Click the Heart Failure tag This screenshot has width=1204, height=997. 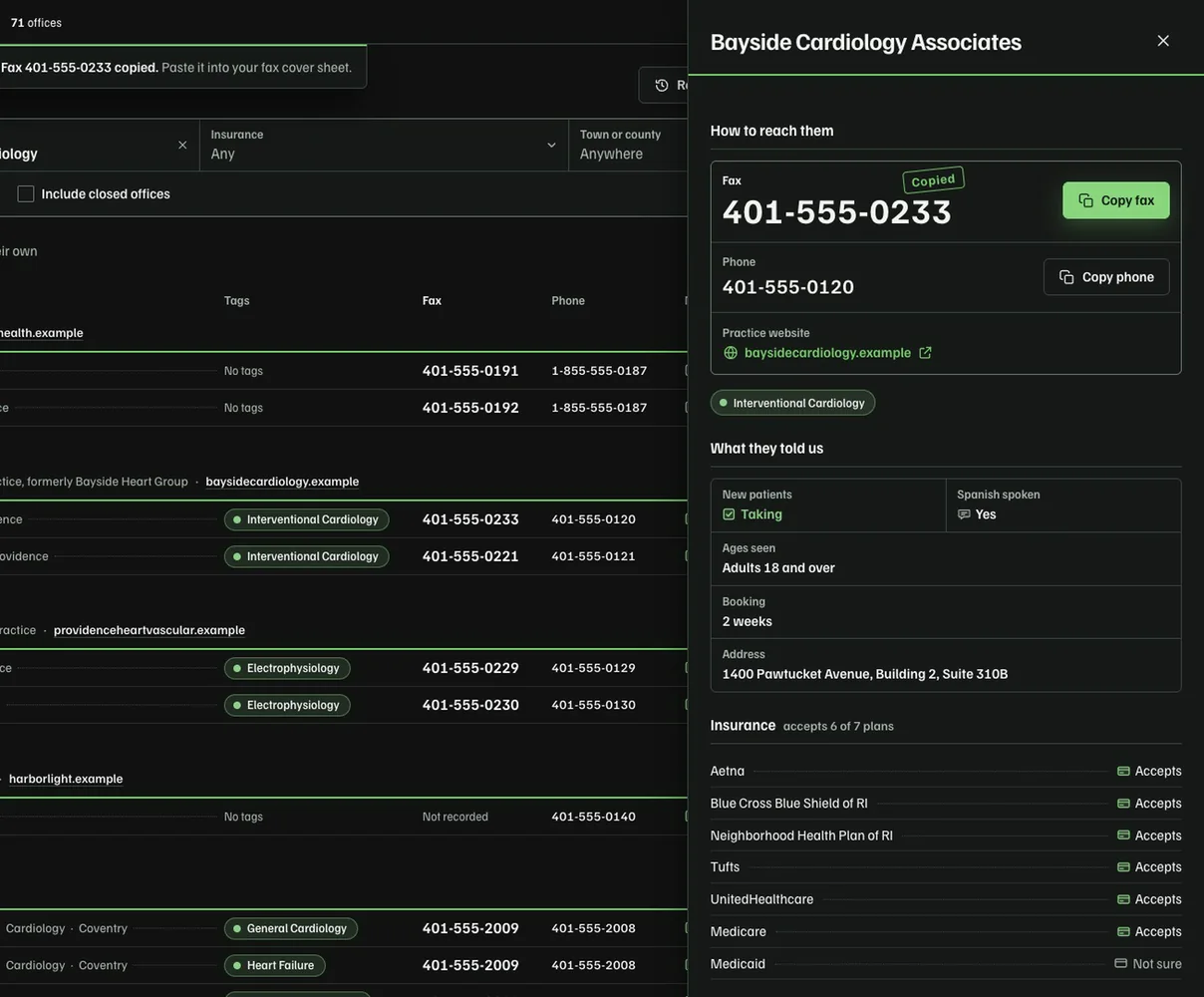click(274, 965)
